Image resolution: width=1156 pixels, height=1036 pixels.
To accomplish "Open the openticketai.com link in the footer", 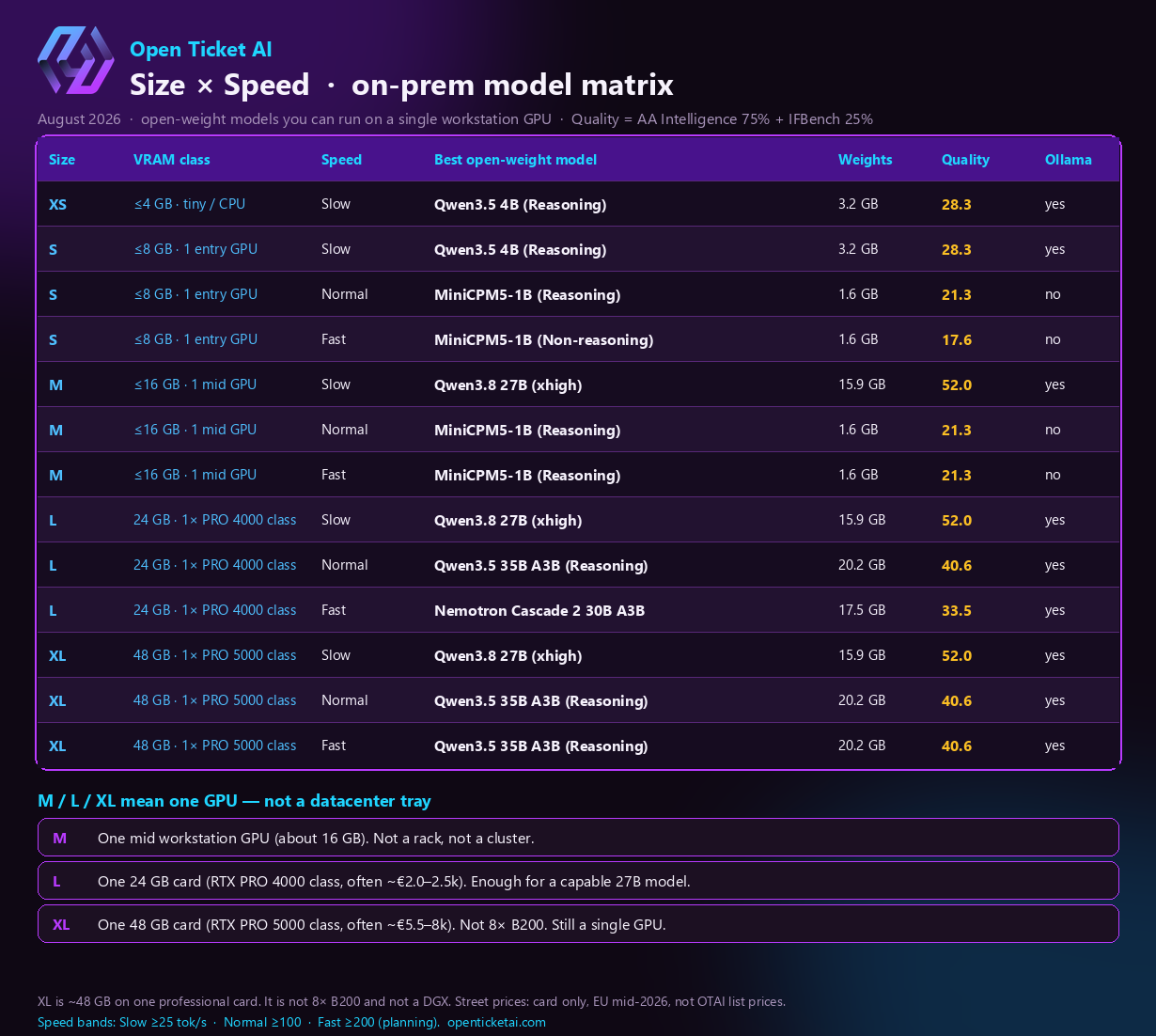I will click(496, 1023).
